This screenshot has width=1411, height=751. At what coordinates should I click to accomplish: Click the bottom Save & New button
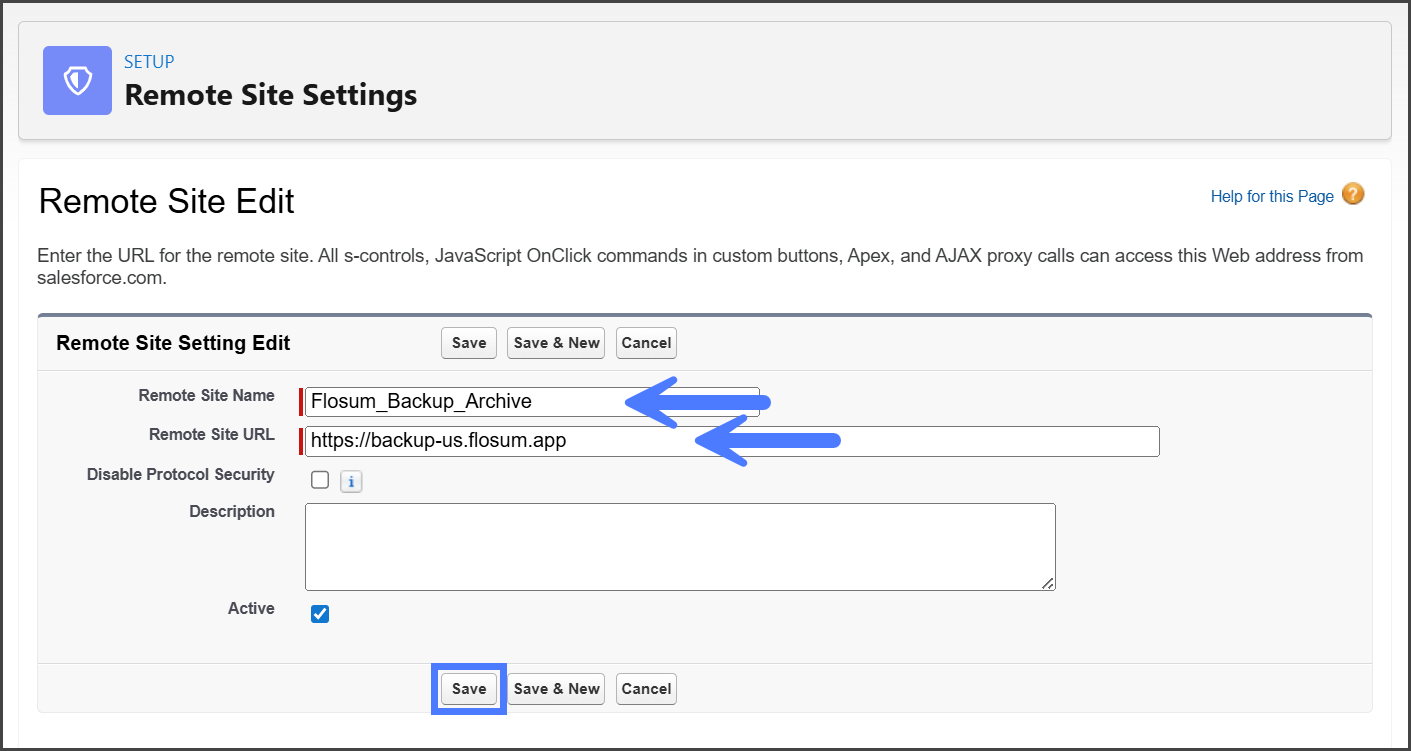point(556,689)
